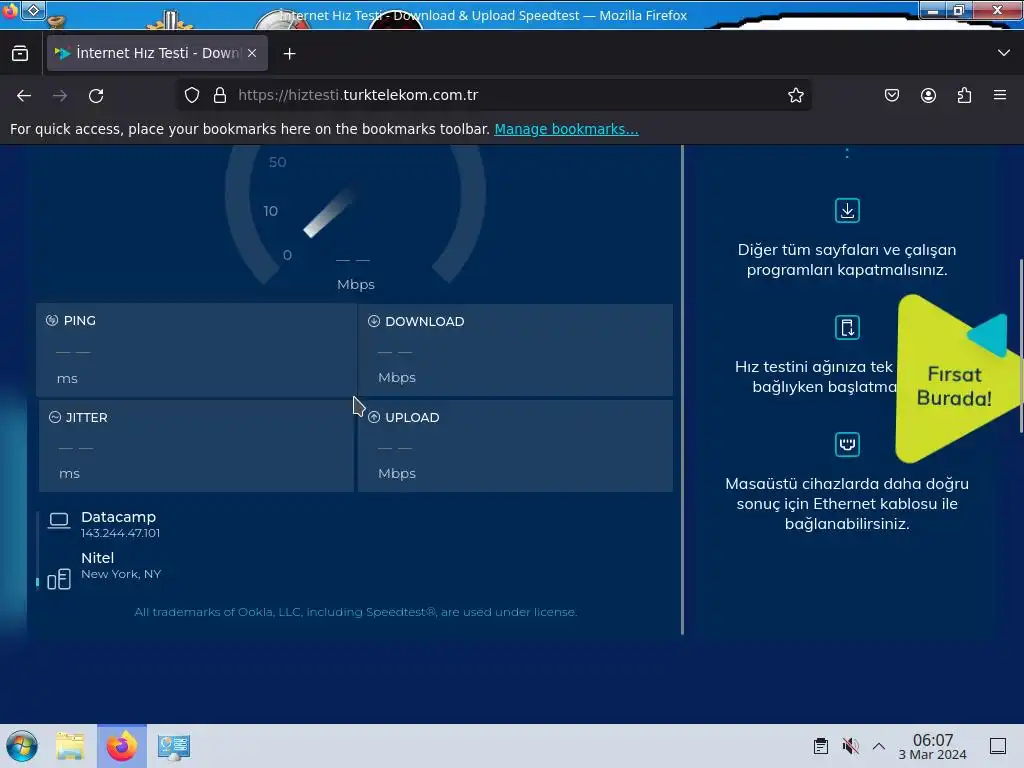The width and height of the screenshot is (1024, 768).
Task: Read the Ethernet kablosu tip text
Action: click(x=847, y=504)
